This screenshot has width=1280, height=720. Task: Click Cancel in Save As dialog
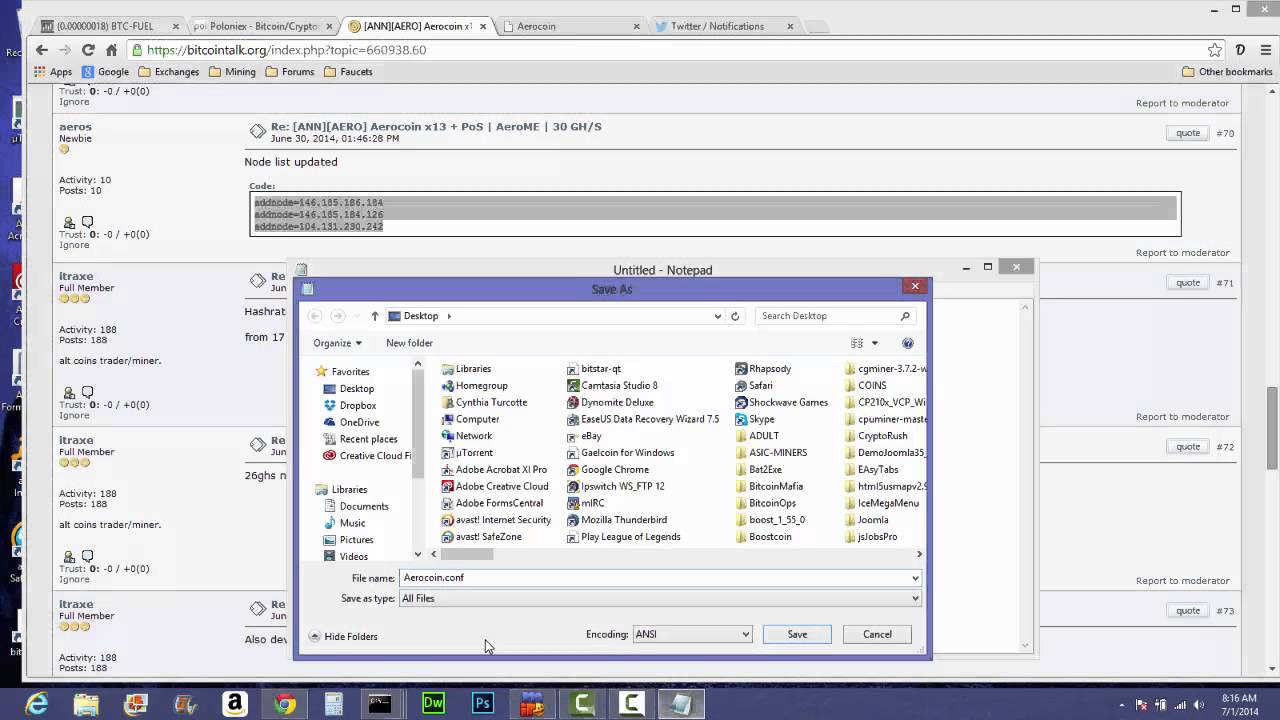coord(877,634)
